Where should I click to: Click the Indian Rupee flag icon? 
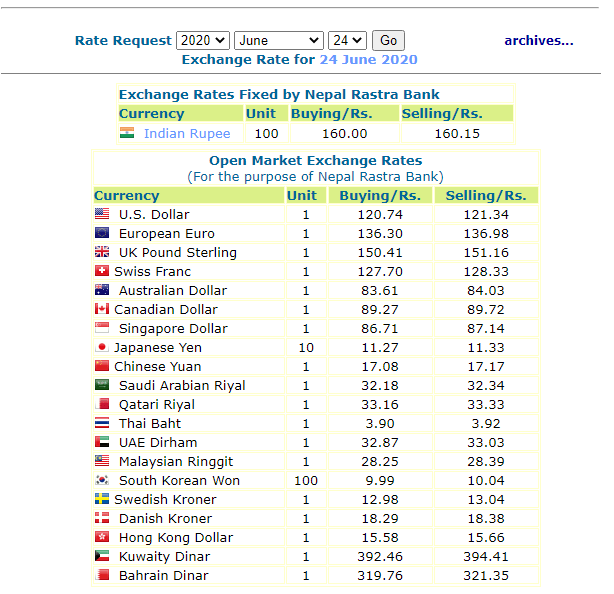(x=127, y=133)
